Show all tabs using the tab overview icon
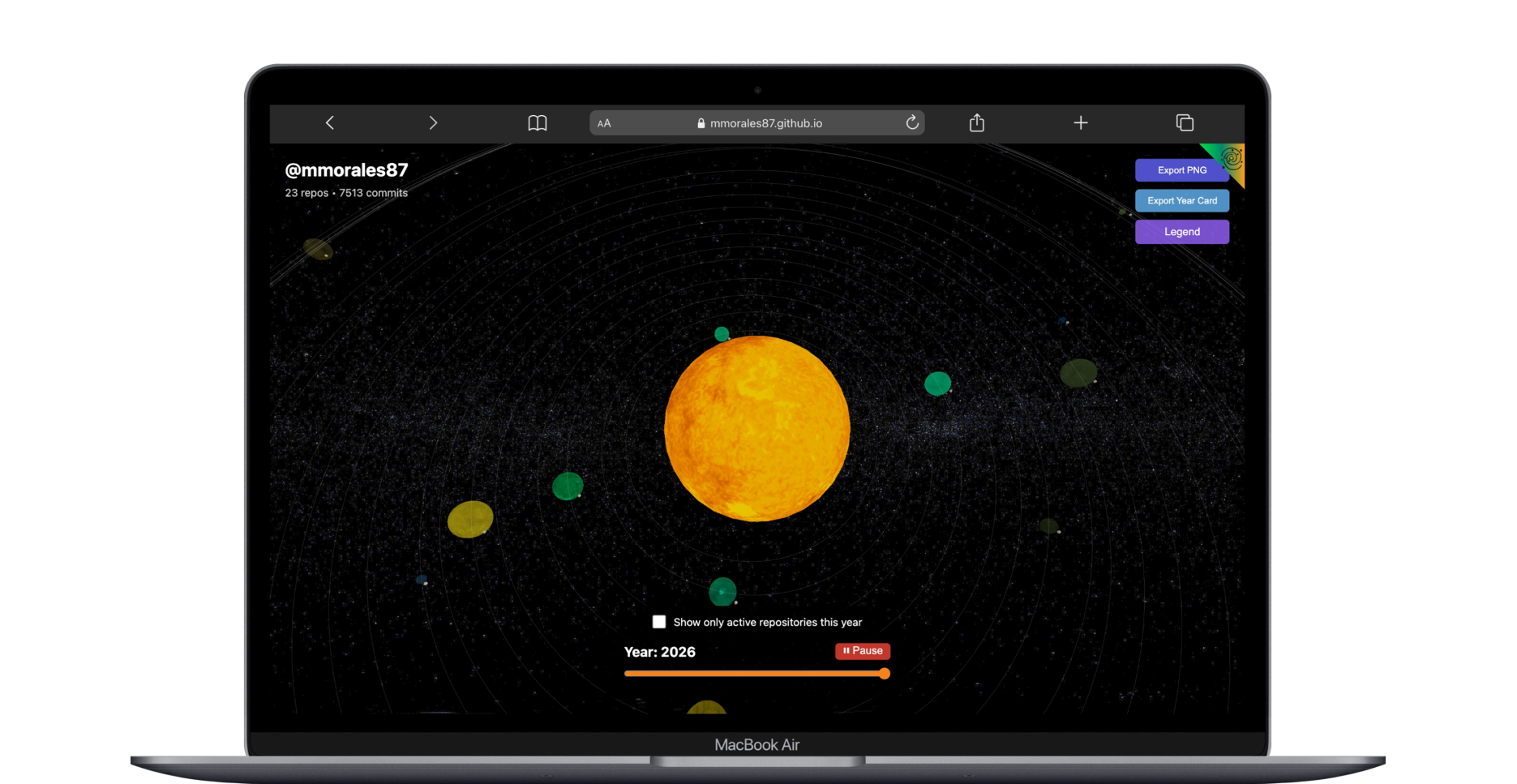The image size is (1517, 784). click(1184, 122)
